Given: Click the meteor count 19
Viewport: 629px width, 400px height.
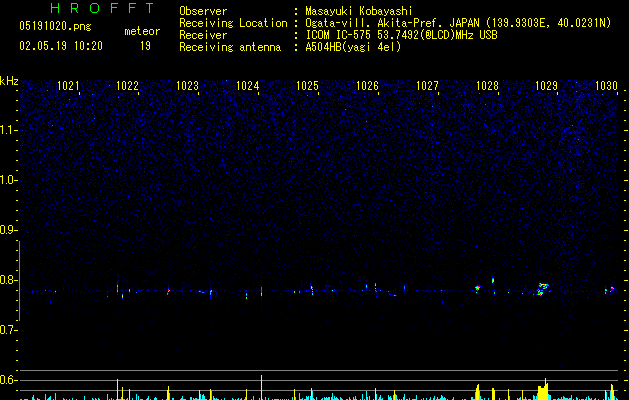Looking at the screenshot, I should (145, 46).
